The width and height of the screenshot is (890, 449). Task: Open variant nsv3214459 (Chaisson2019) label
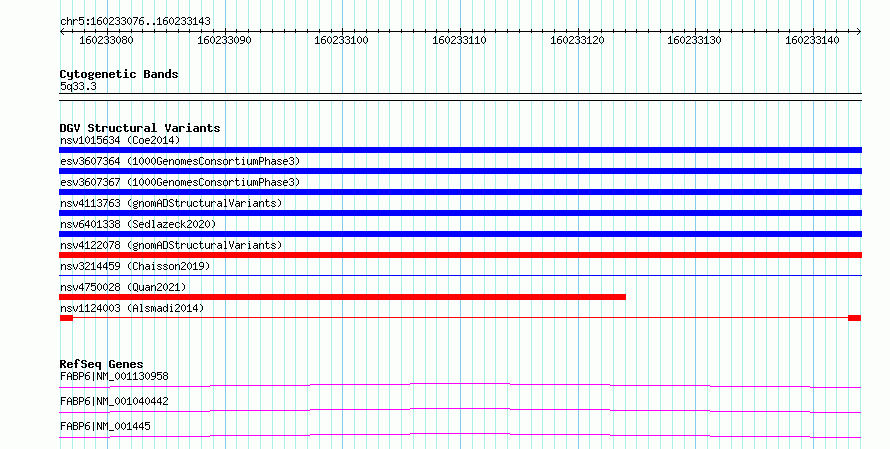135,266
